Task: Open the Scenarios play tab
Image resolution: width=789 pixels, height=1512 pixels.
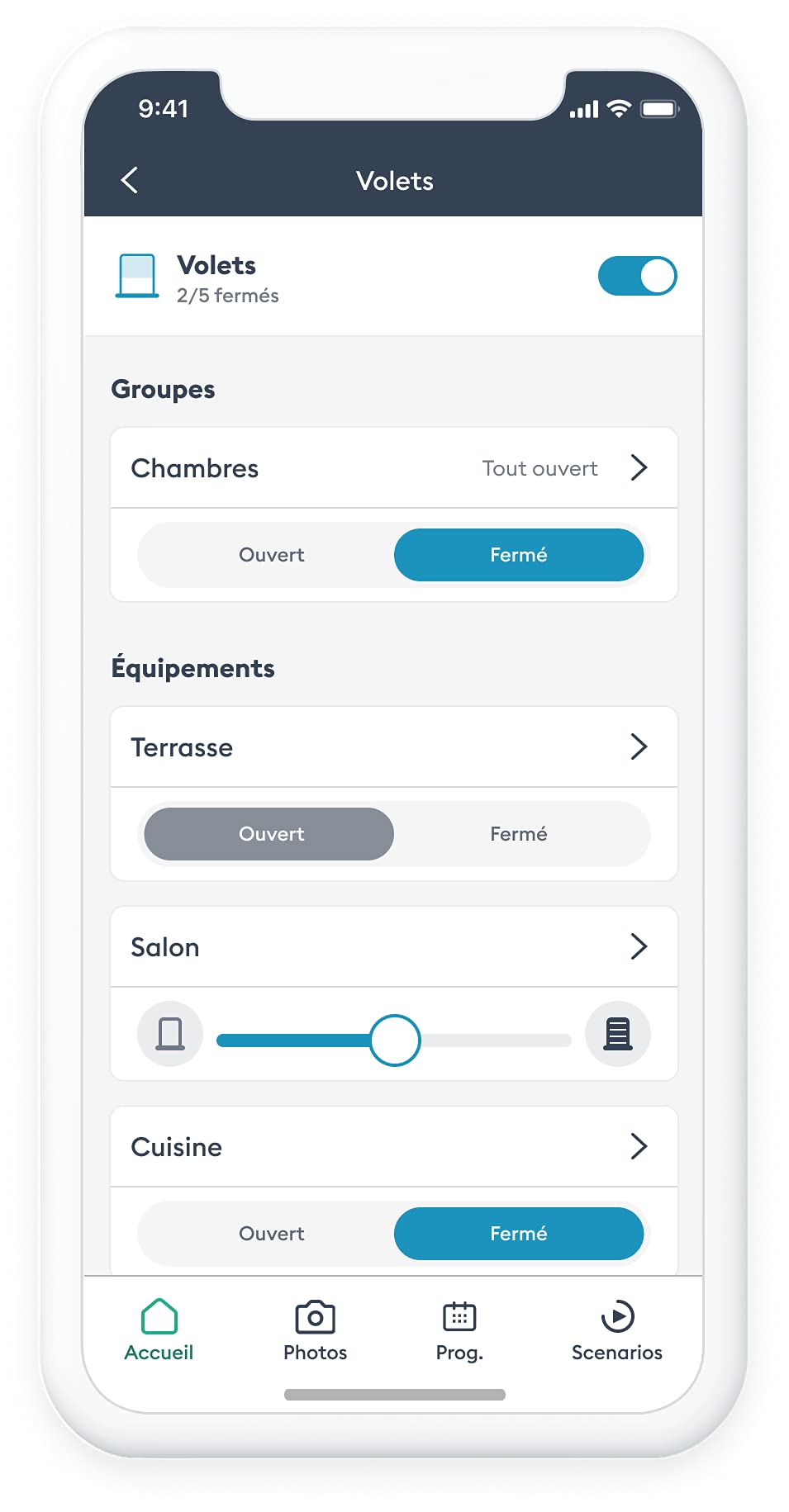Action: coord(616,1328)
